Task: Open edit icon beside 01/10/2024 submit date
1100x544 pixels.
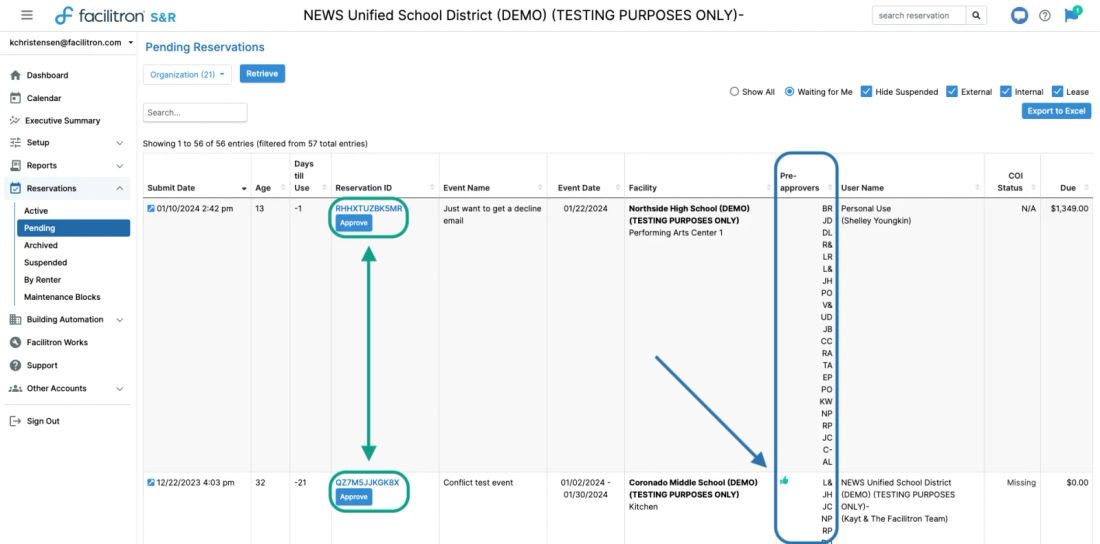Action: (151, 208)
